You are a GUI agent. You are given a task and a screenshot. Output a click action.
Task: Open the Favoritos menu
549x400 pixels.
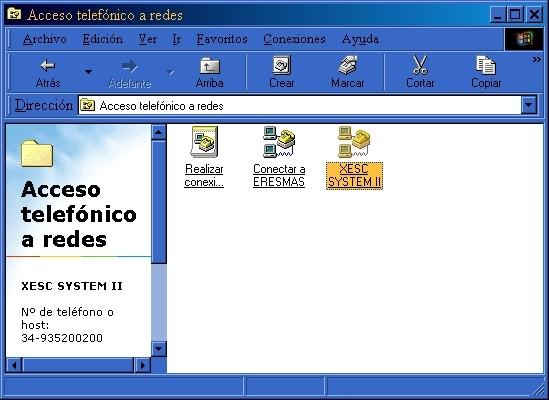click(x=222, y=39)
